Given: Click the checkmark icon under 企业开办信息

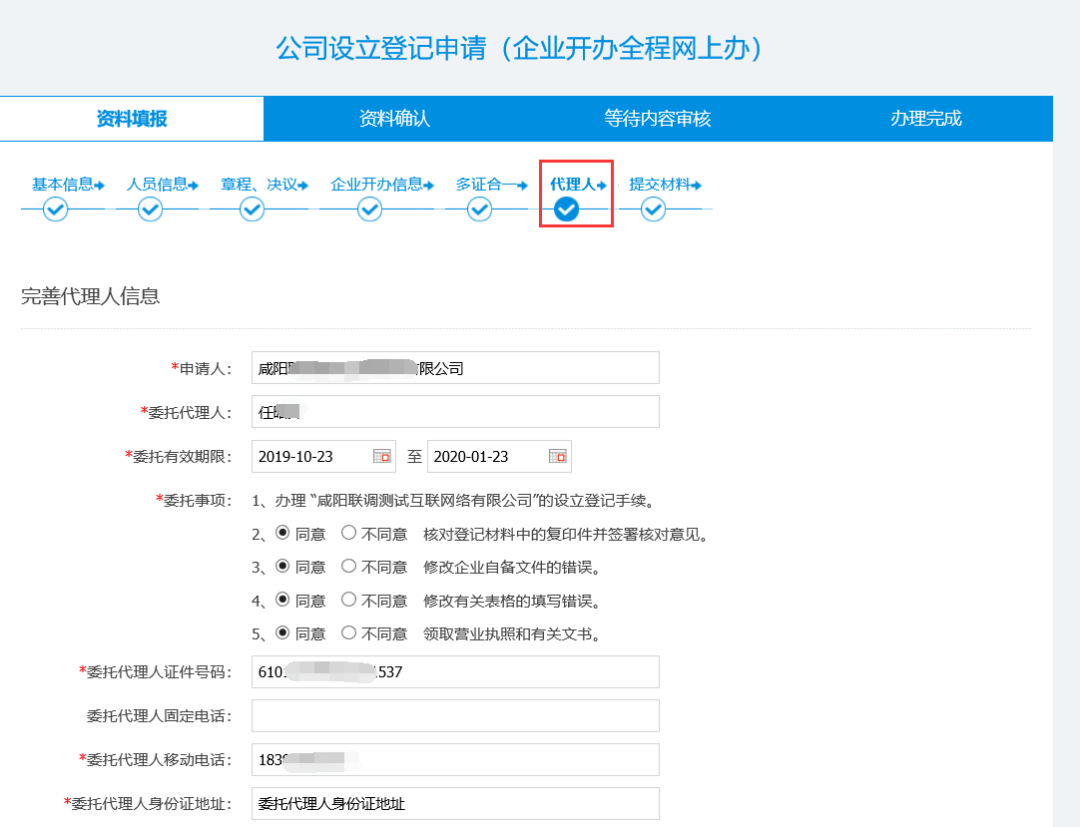Looking at the screenshot, I should [x=370, y=209].
